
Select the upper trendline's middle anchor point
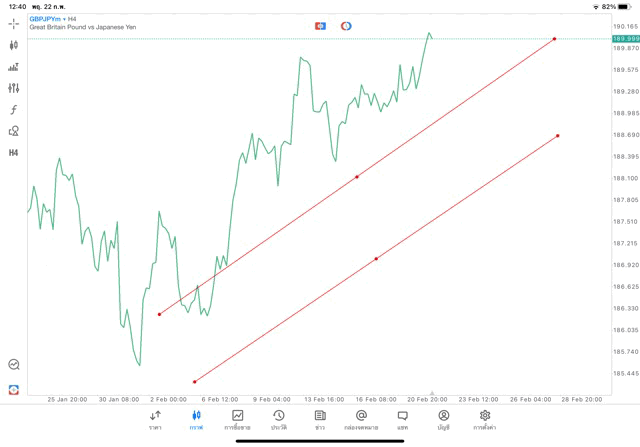pyautogui.click(x=357, y=177)
